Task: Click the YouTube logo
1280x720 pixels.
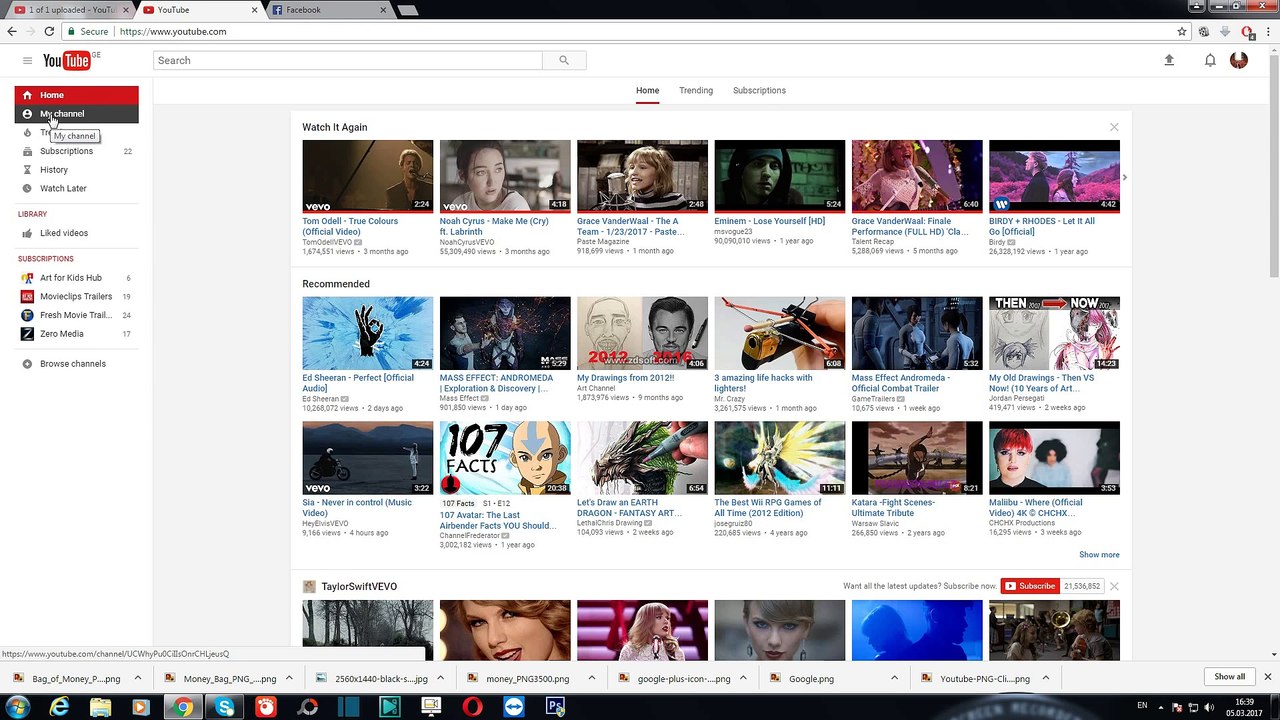Action: click(67, 61)
